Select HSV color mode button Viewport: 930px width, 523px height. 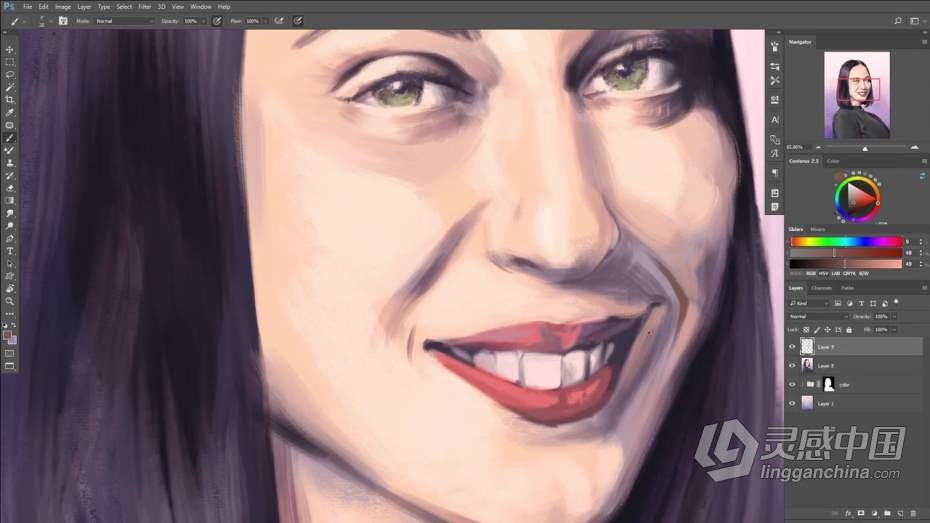pyautogui.click(x=825, y=272)
